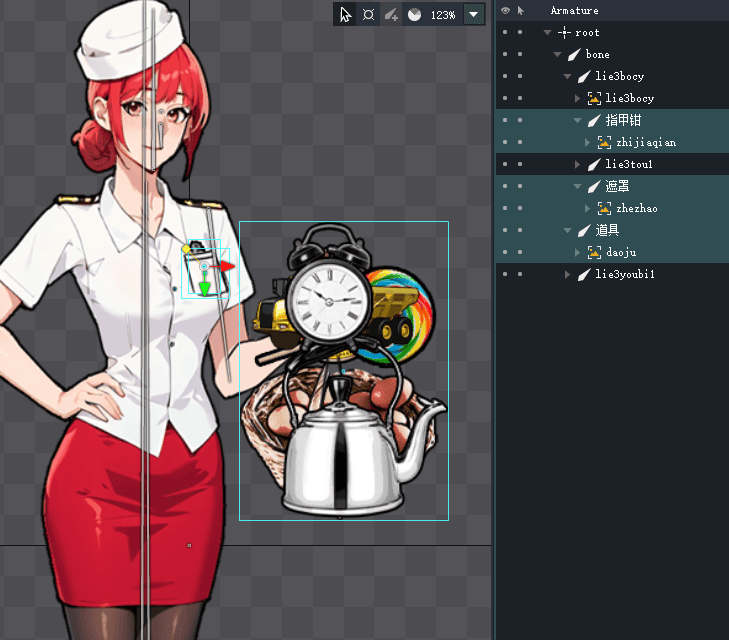Select the arrow selection tool
Viewport: 729px width, 640px height.
[345, 15]
